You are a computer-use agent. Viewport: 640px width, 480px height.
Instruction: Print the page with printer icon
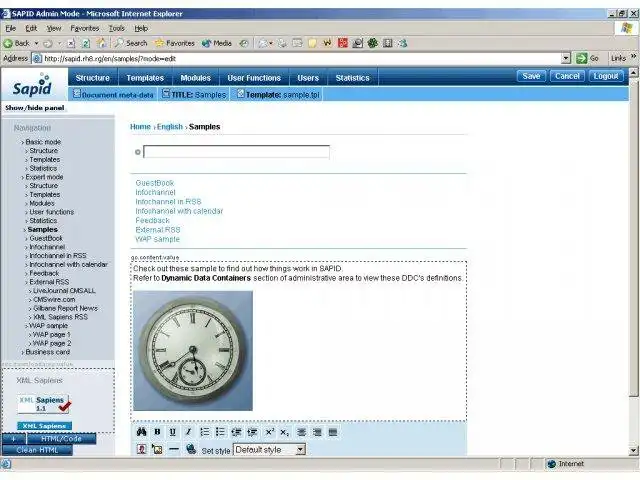282,43
